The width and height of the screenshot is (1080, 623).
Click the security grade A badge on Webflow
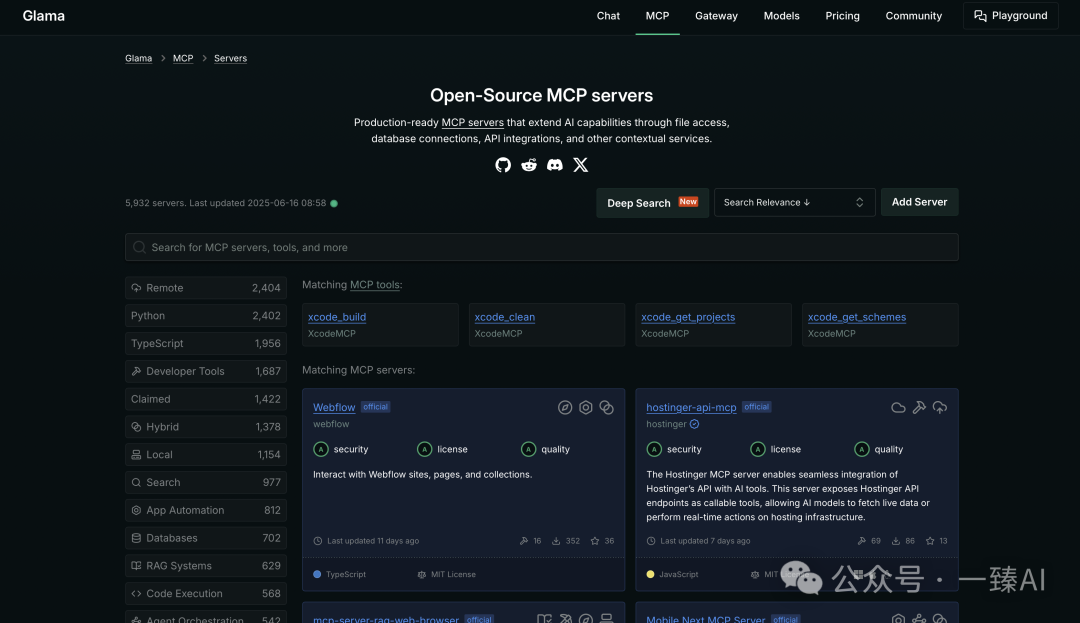[x=321, y=449]
